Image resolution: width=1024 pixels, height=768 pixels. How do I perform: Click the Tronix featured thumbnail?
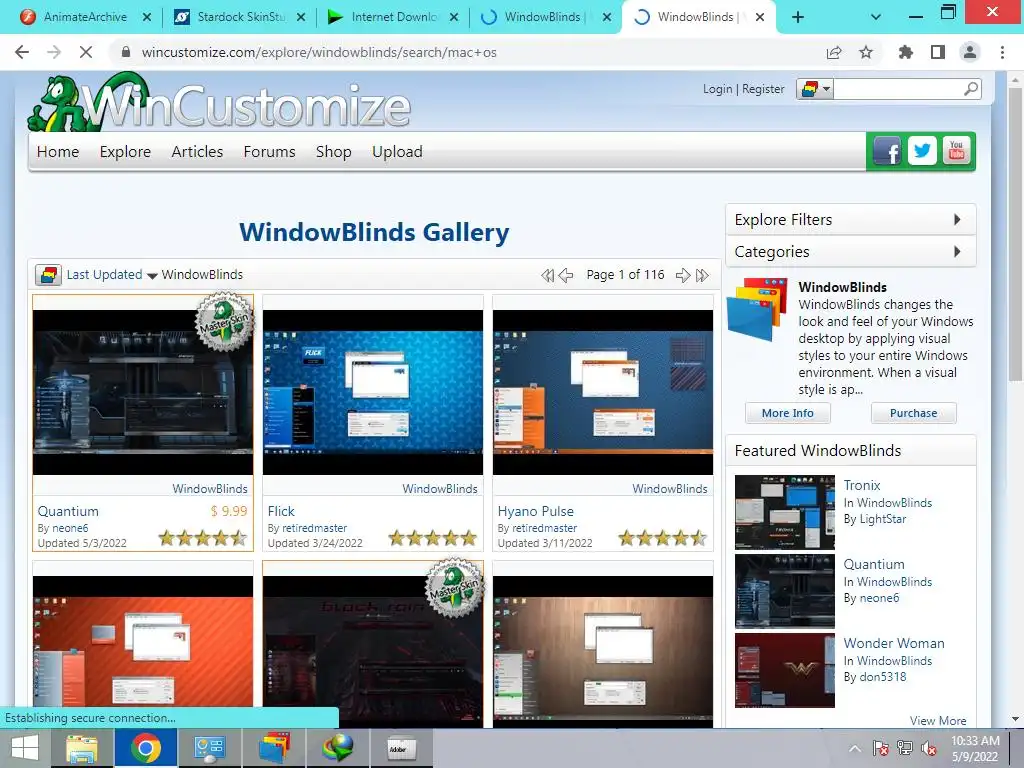[x=784, y=512]
